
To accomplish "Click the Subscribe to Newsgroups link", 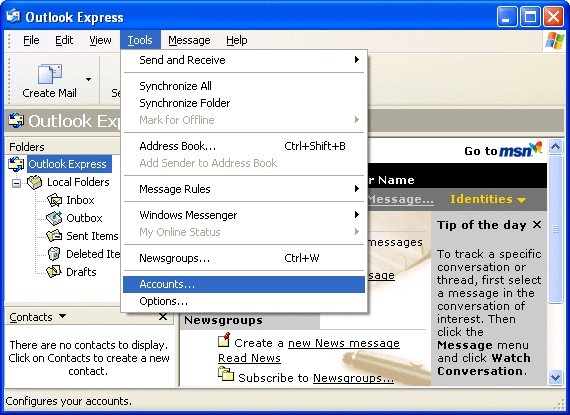I will pos(353,378).
